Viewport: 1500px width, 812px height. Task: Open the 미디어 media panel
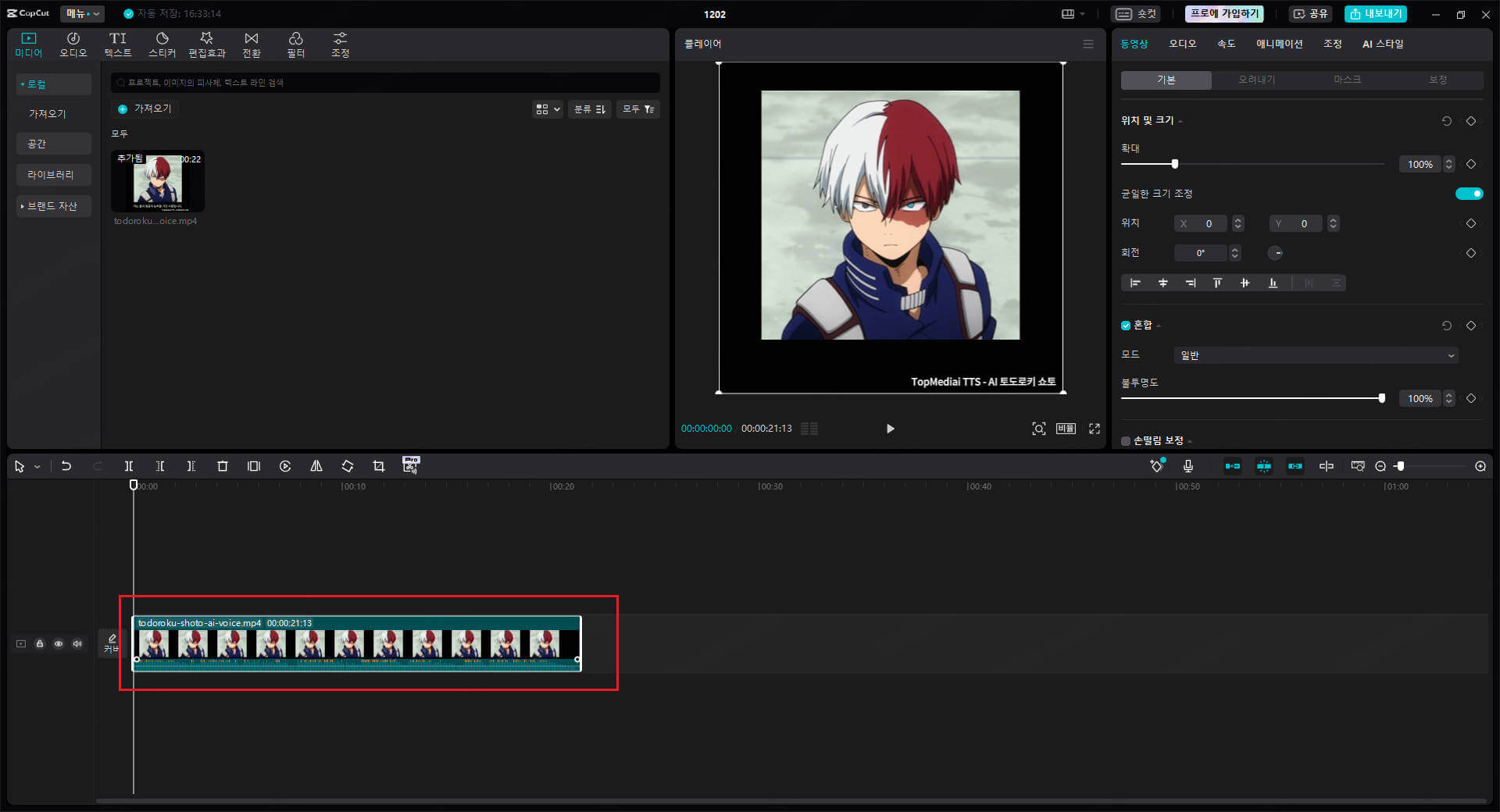click(x=29, y=45)
